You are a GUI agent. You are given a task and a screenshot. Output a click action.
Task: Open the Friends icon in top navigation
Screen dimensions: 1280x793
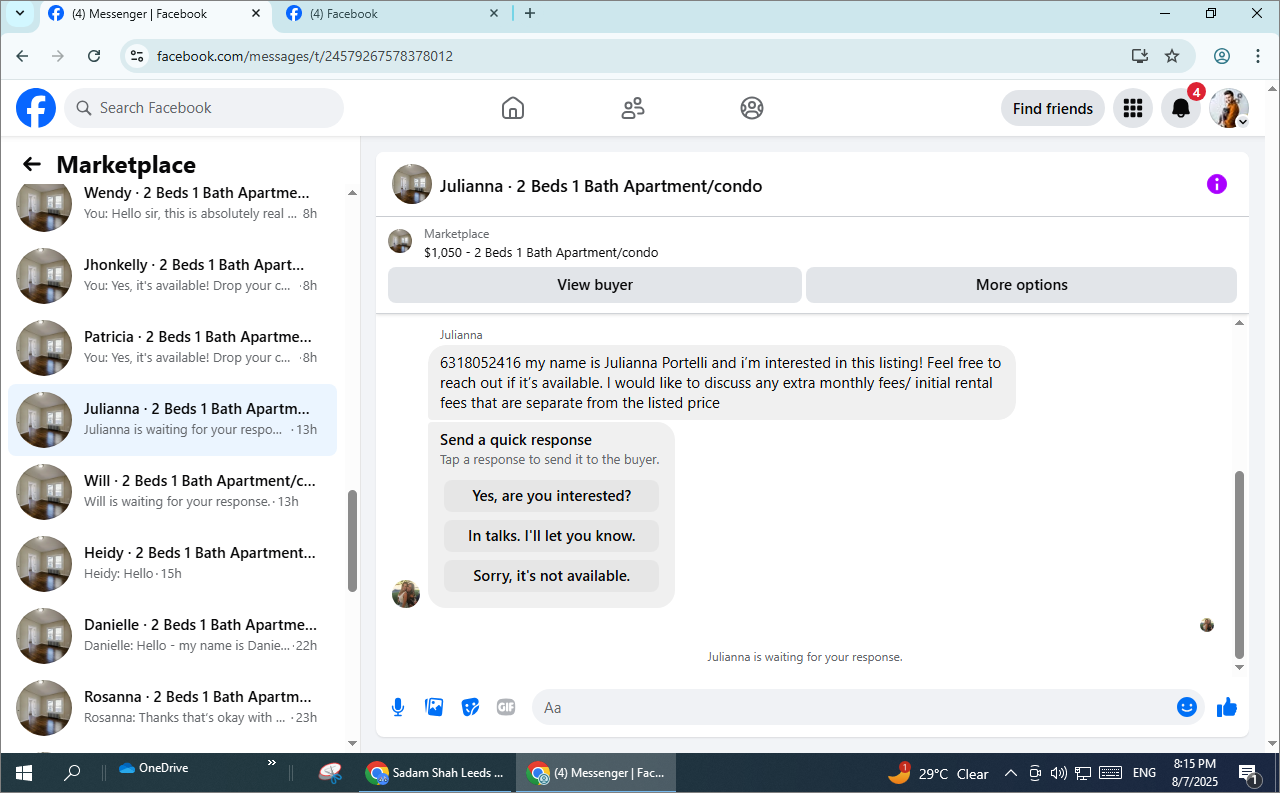coord(633,108)
